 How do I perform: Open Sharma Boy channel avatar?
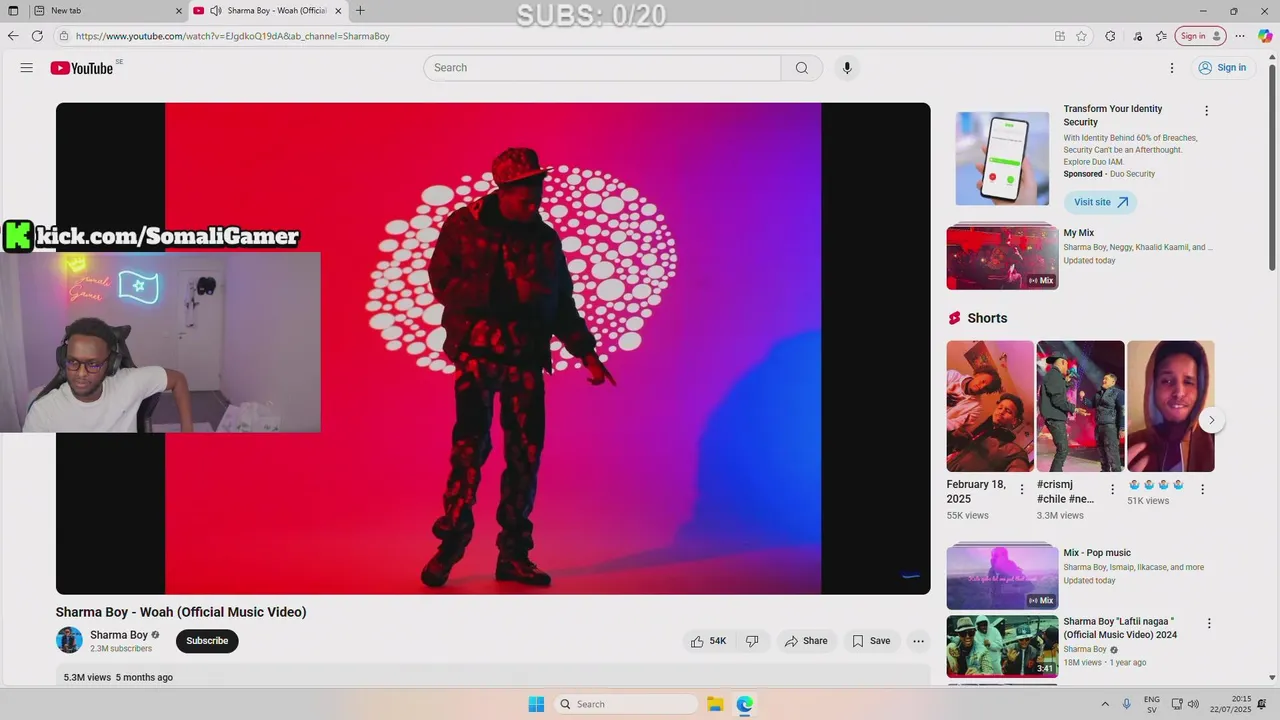pos(69,640)
